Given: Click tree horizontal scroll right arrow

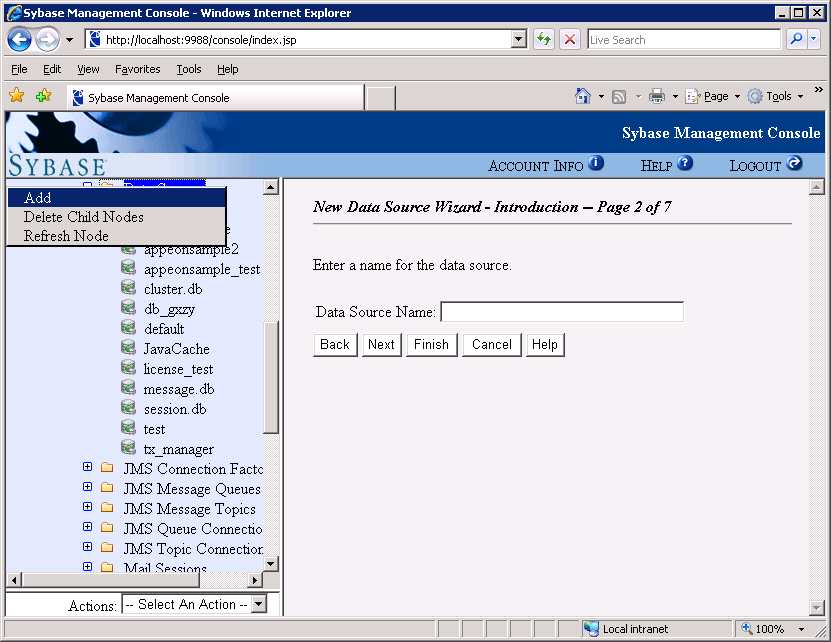Looking at the screenshot, I should 255,580.
